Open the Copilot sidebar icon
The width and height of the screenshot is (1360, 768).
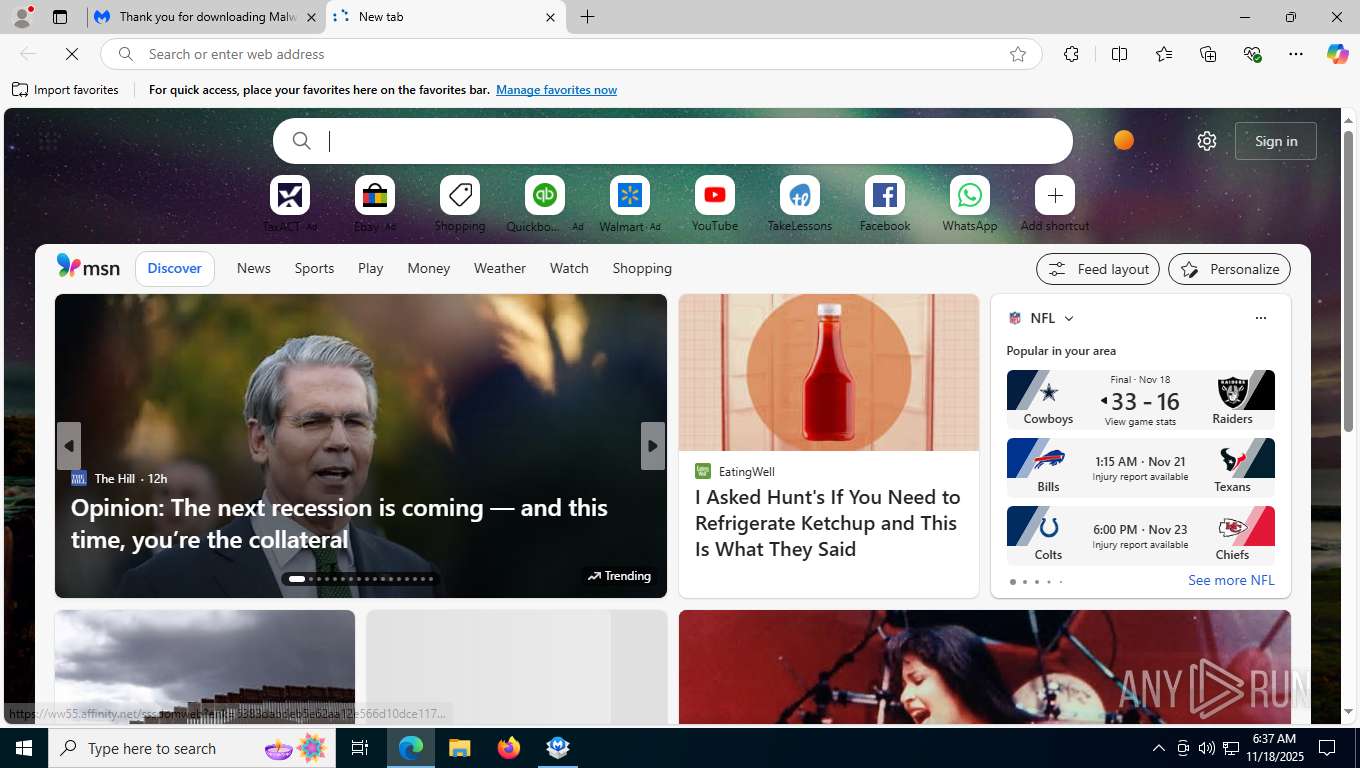tap(1337, 54)
